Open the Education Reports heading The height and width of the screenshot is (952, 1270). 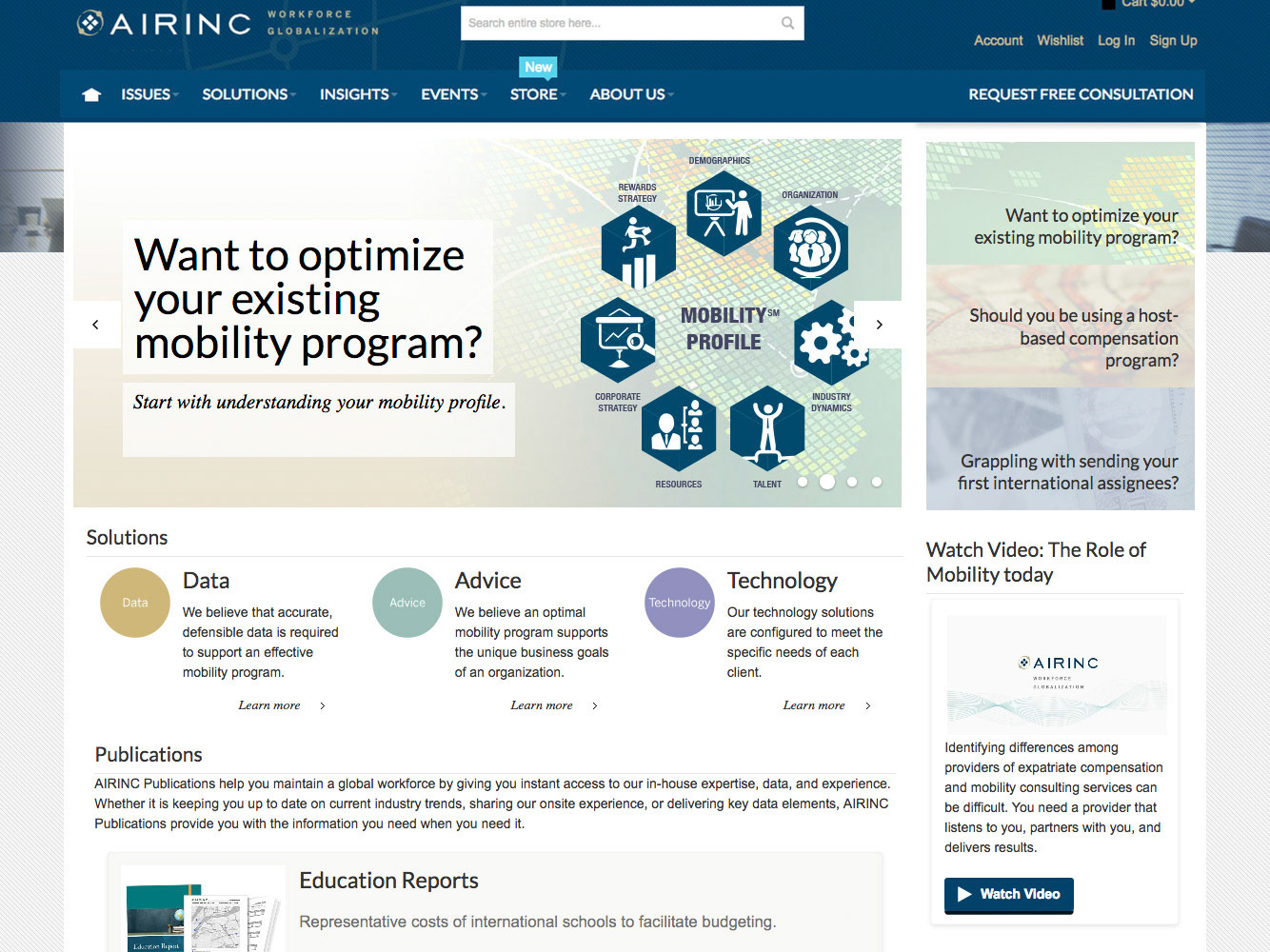(x=388, y=881)
